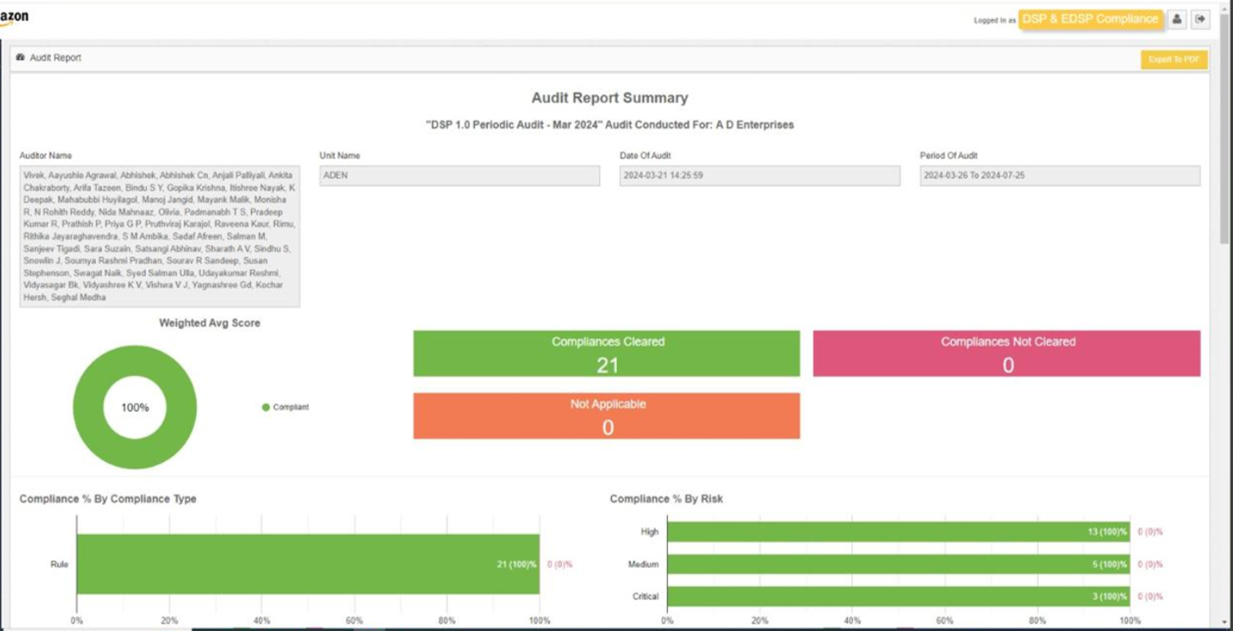1233x631 pixels.
Task: Click the Amazon logo
Action: (14, 17)
